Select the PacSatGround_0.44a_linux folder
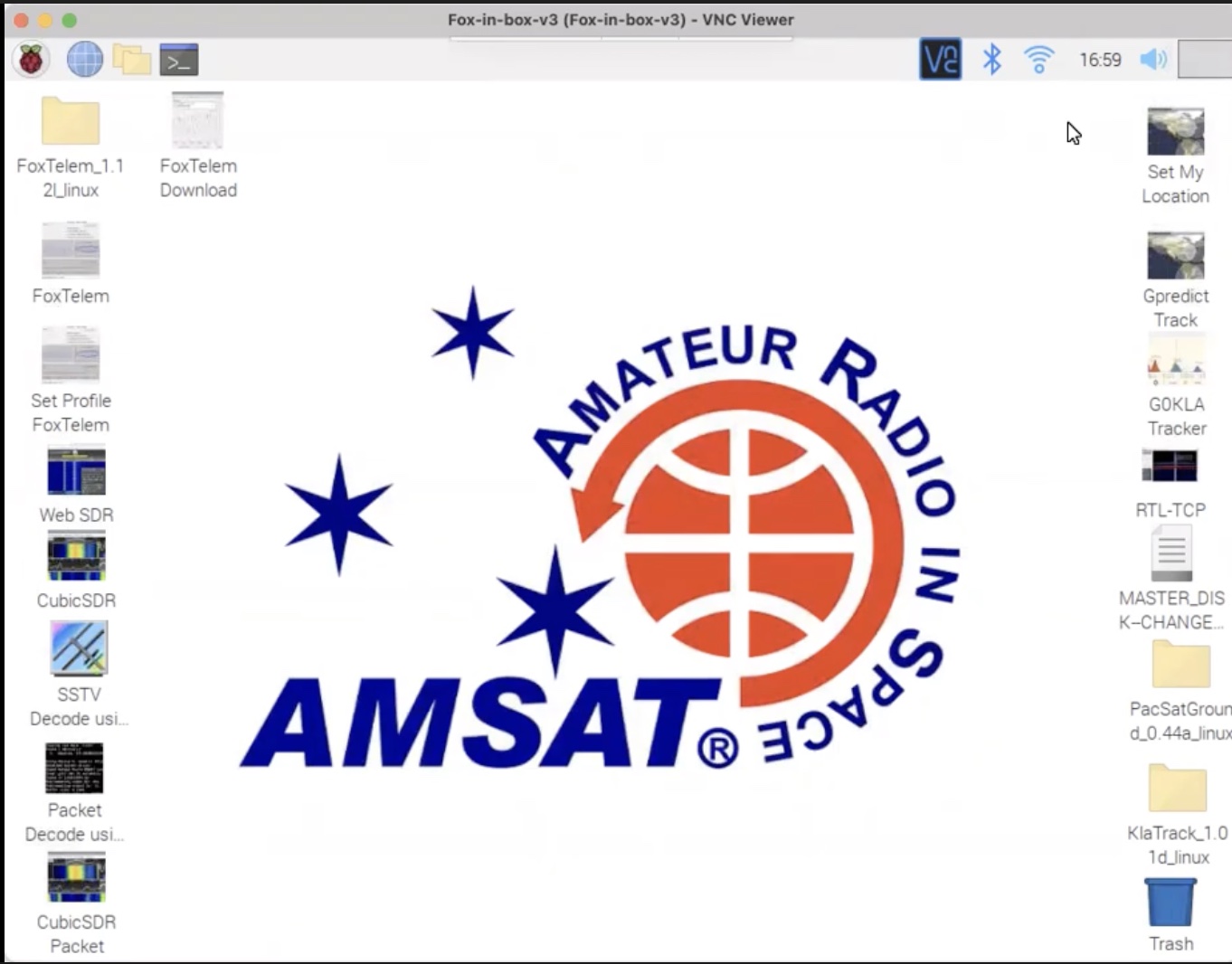Image resolution: width=1232 pixels, height=964 pixels. coord(1180,665)
